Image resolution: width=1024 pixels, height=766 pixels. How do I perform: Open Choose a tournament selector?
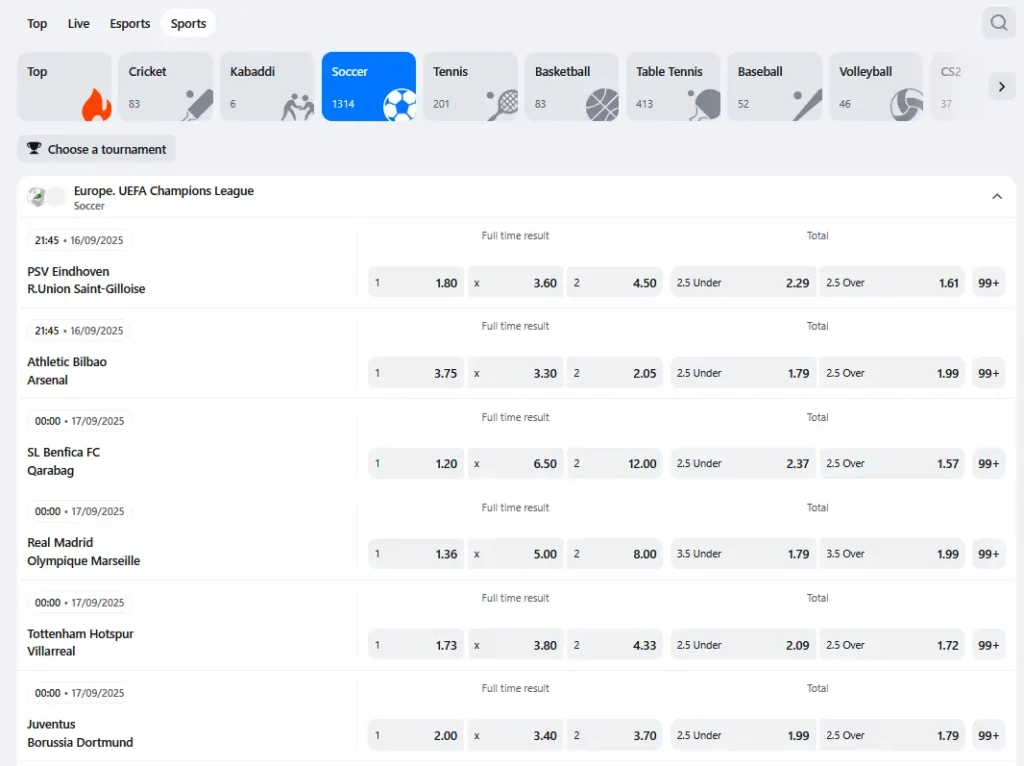point(96,149)
